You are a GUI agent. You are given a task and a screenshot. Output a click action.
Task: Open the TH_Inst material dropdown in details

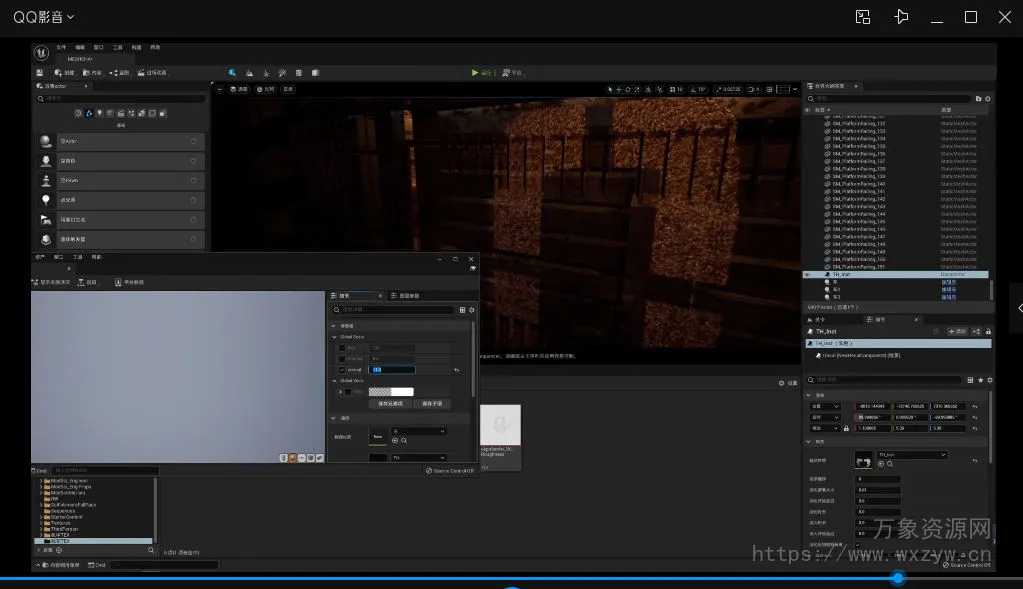910,455
